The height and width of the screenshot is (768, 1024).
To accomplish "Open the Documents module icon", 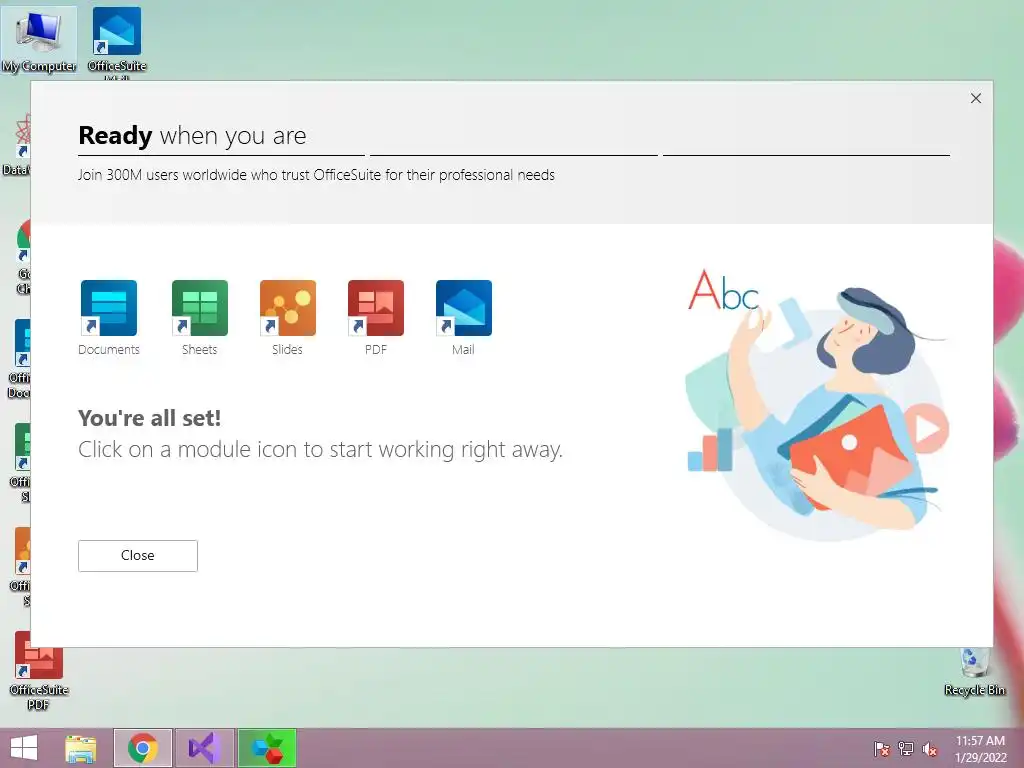I will coord(108,308).
